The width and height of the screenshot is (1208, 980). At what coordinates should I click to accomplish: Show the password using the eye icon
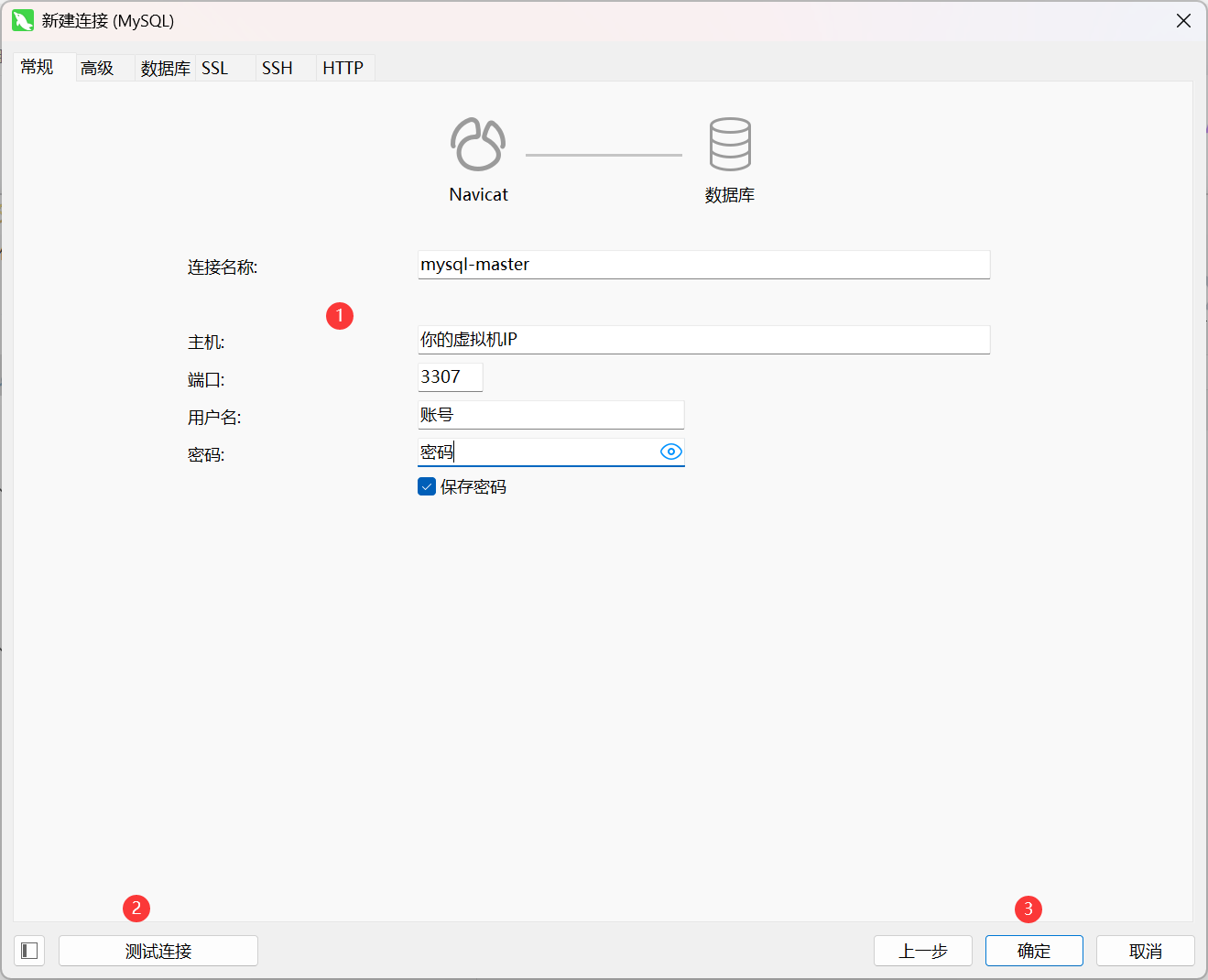tap(671, 451)
